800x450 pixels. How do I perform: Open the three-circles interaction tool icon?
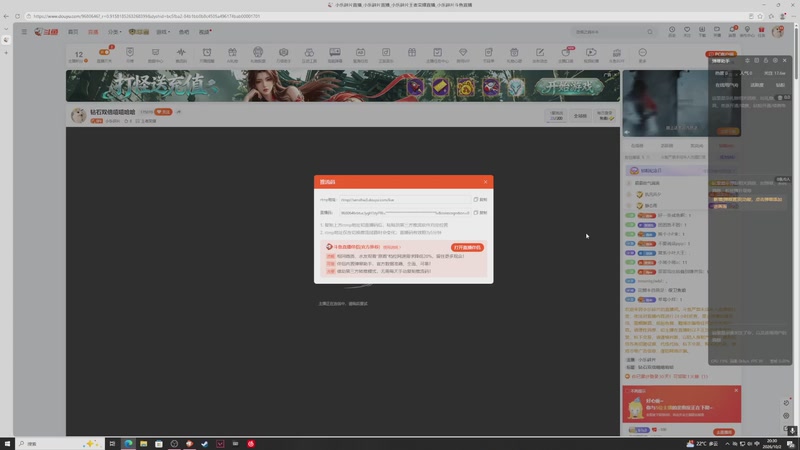point(309,53)
